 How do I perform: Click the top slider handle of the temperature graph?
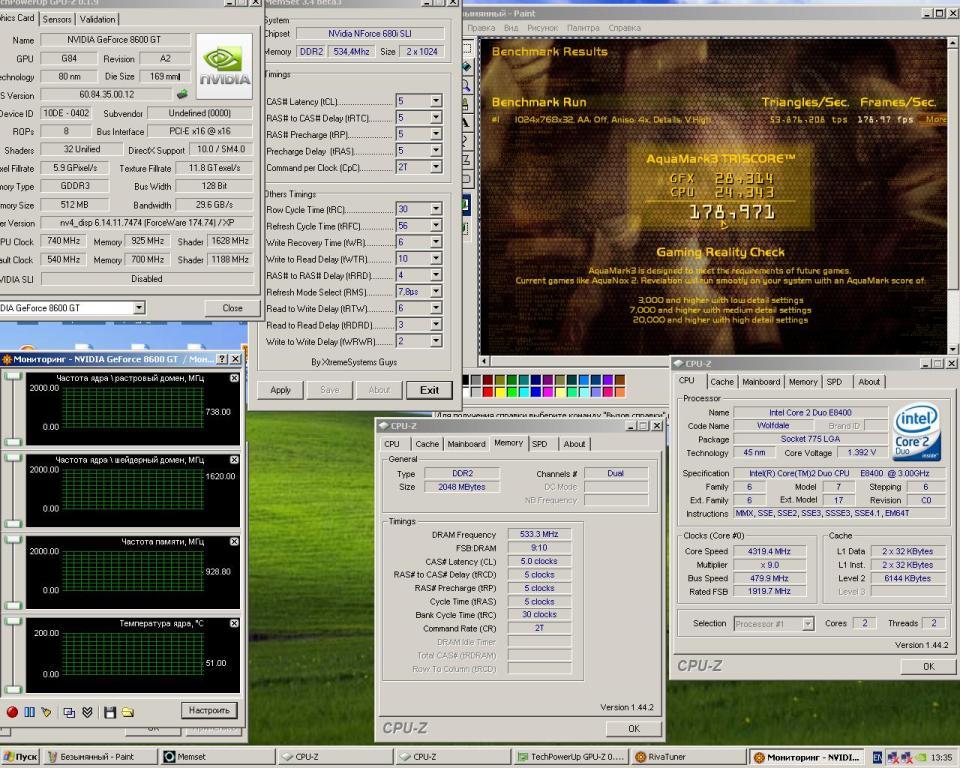pos(13,621)
